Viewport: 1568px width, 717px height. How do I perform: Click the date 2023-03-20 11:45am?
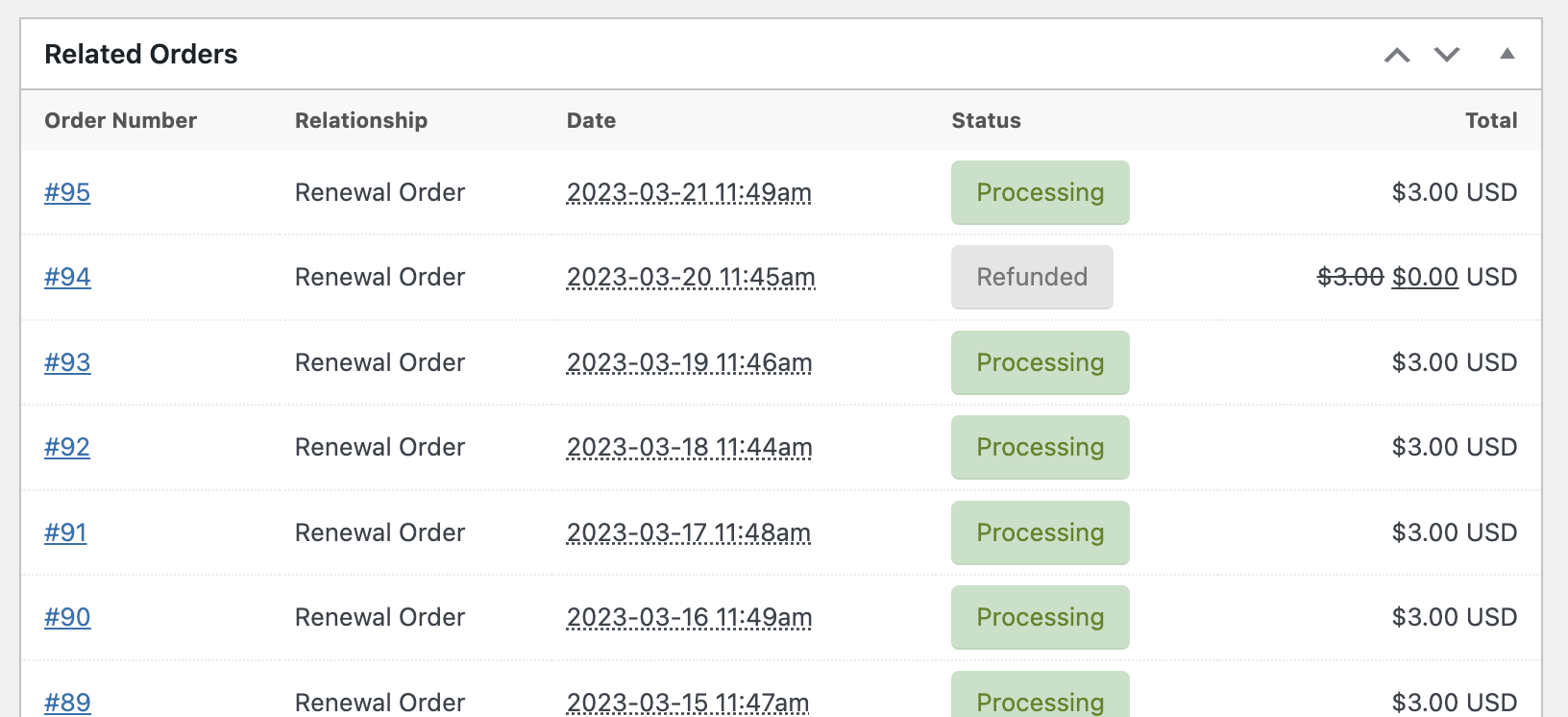(x=691, y=277)
